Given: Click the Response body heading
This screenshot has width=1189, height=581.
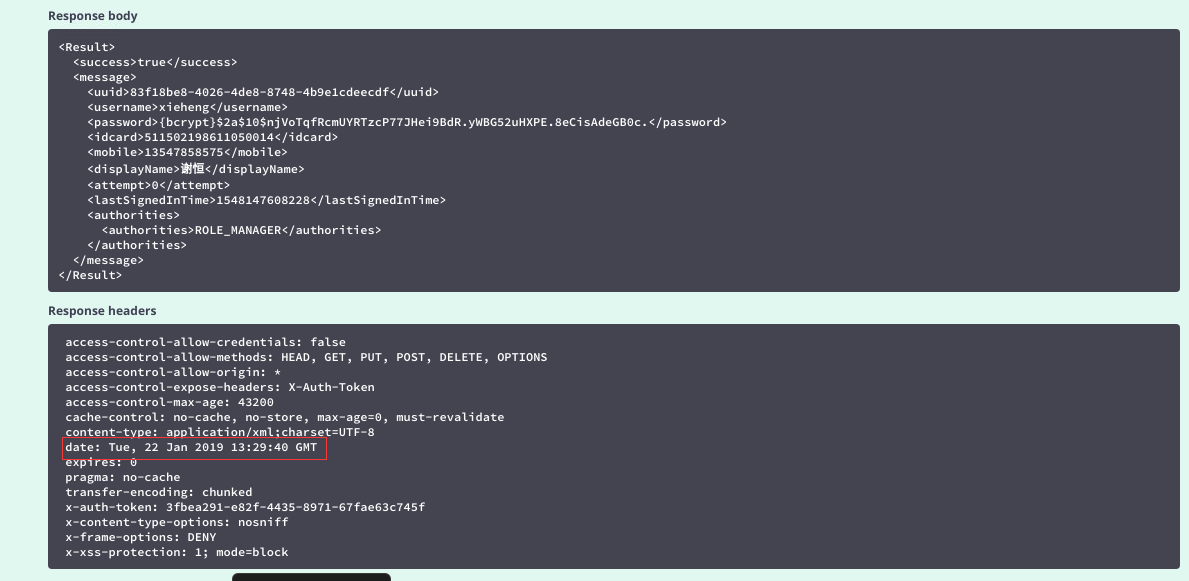Looking at the screenshot, I should pyautogui.click(x=93, y=16).
